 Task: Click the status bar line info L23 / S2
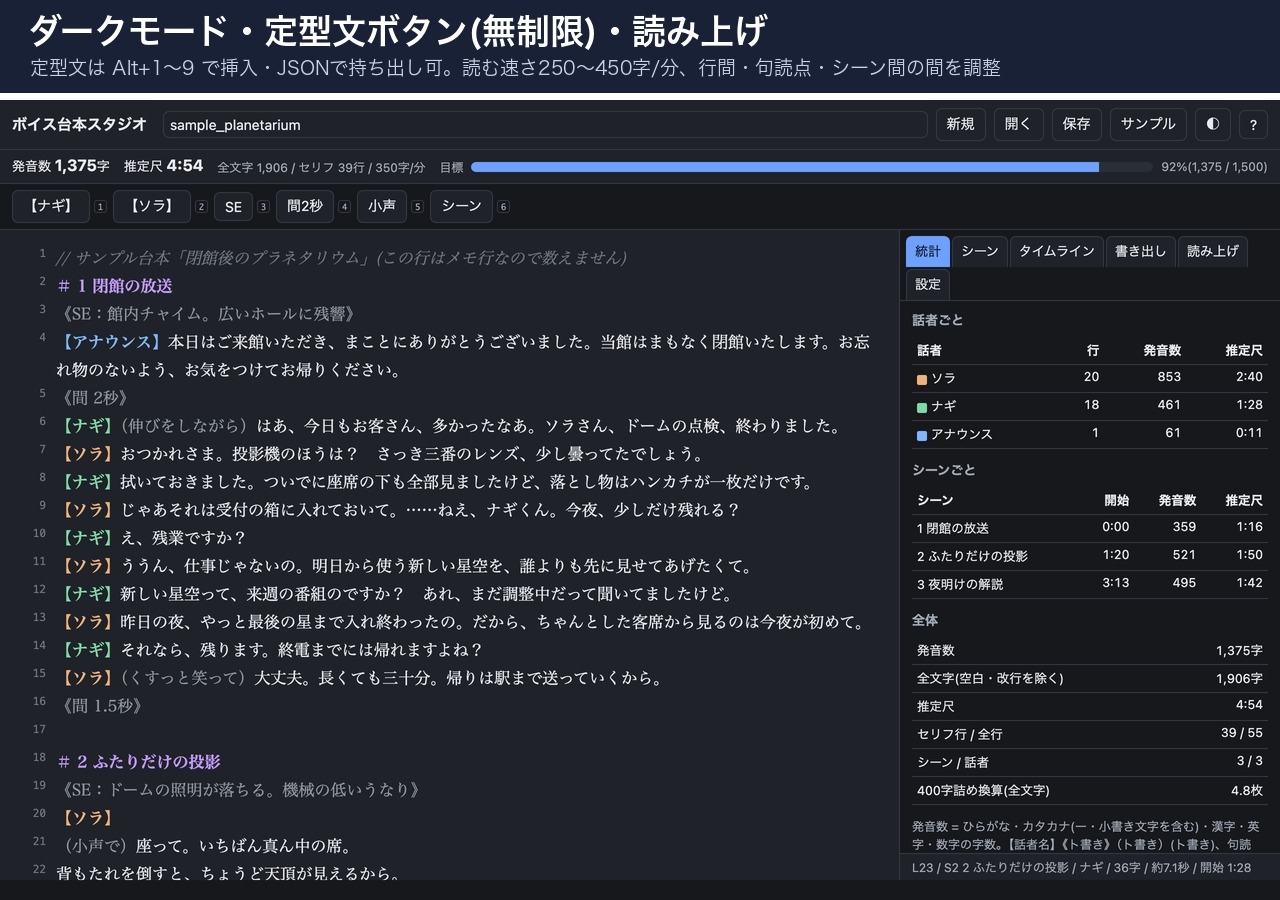[1081, 868]
